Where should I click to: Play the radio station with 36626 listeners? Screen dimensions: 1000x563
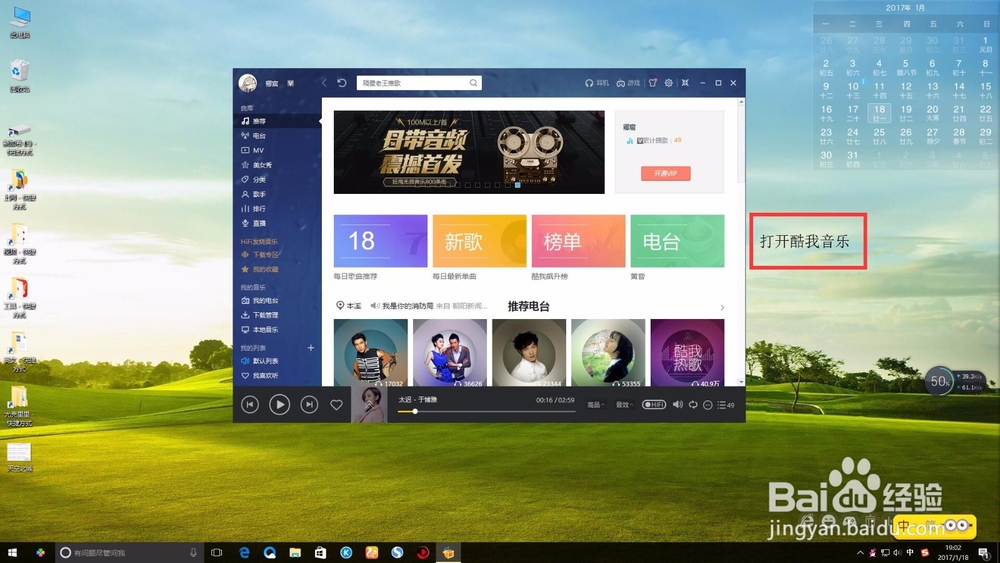tap(450, 353)
